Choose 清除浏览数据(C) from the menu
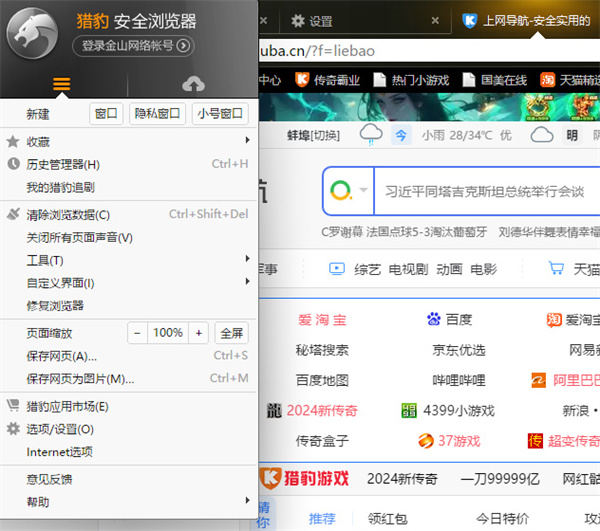 (x=129, y=214)
